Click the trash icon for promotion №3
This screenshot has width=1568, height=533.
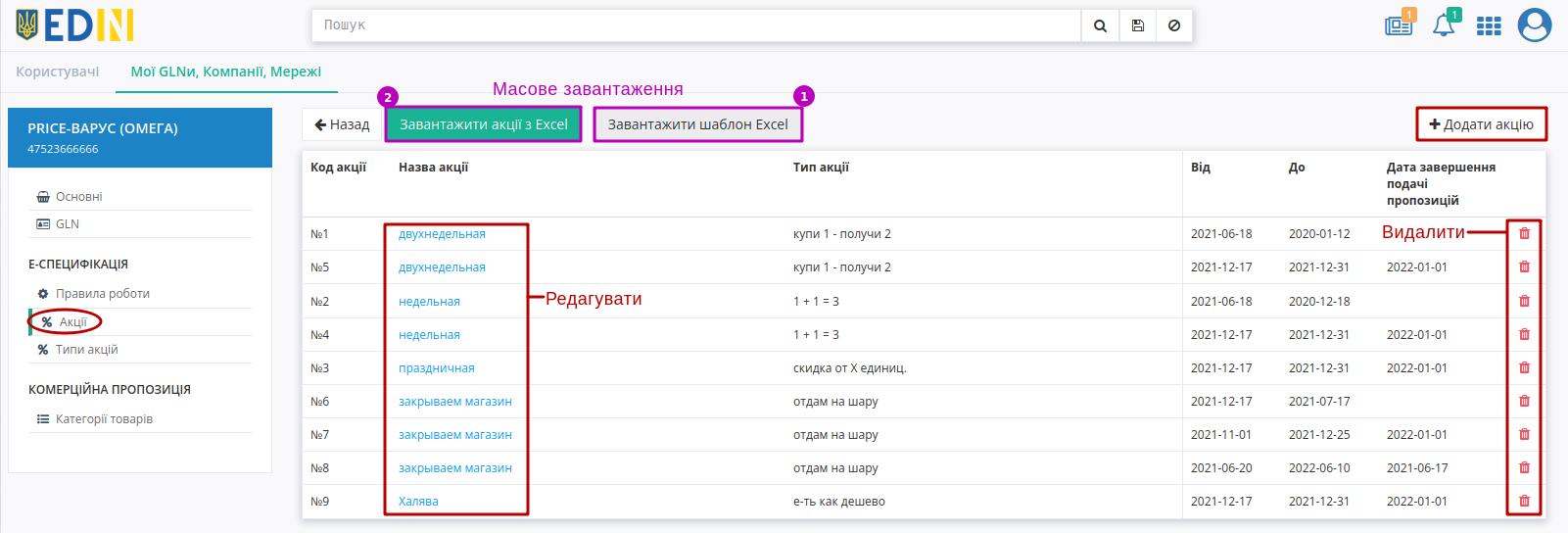click(x=1524, y=367)
